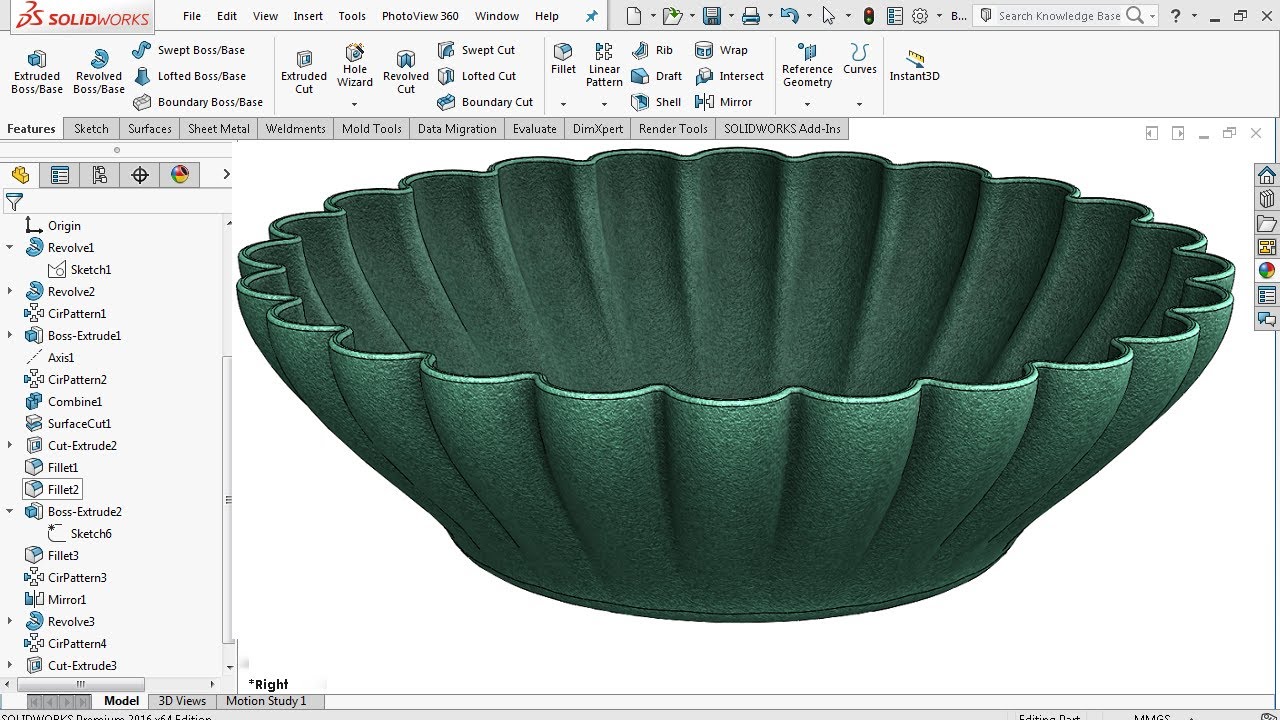The width and height of the screenshot is (1280, 720).
Task: Expand the Revolve2 feature node
Action: pyautogui.click(x=10, y=292)
